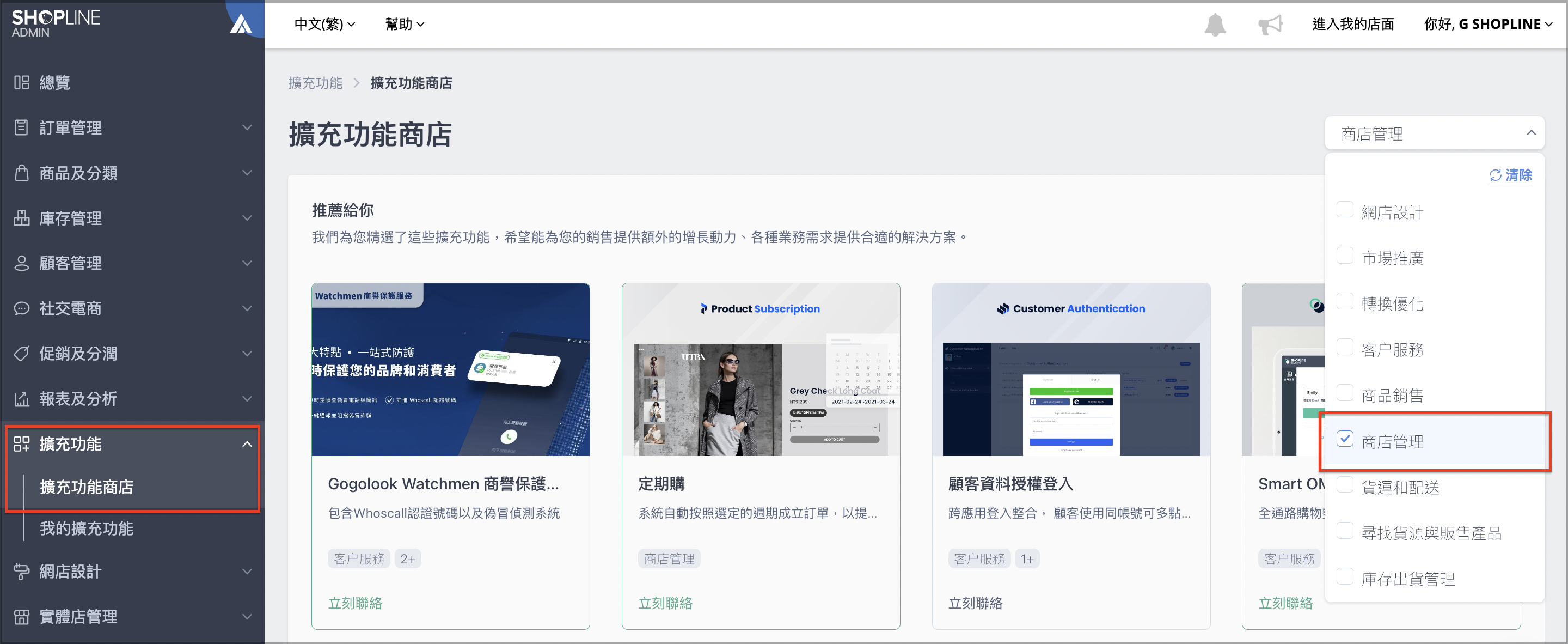Viewport: 1568px width, 644px height.
Task: Open the Customer Authentication card thumbnail
Action: (1071, 369)
